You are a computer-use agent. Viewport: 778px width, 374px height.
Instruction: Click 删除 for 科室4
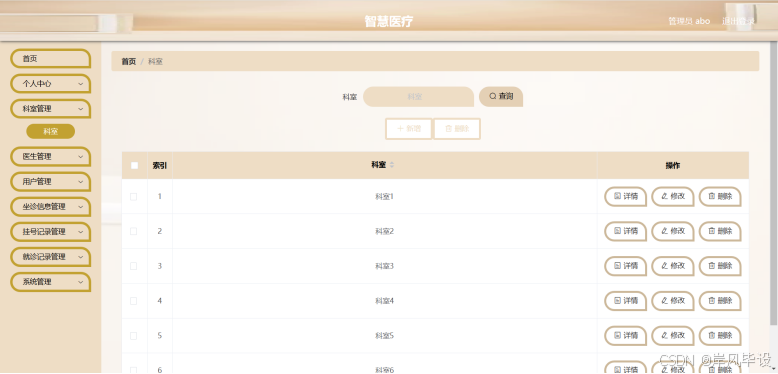pos(720,301)
